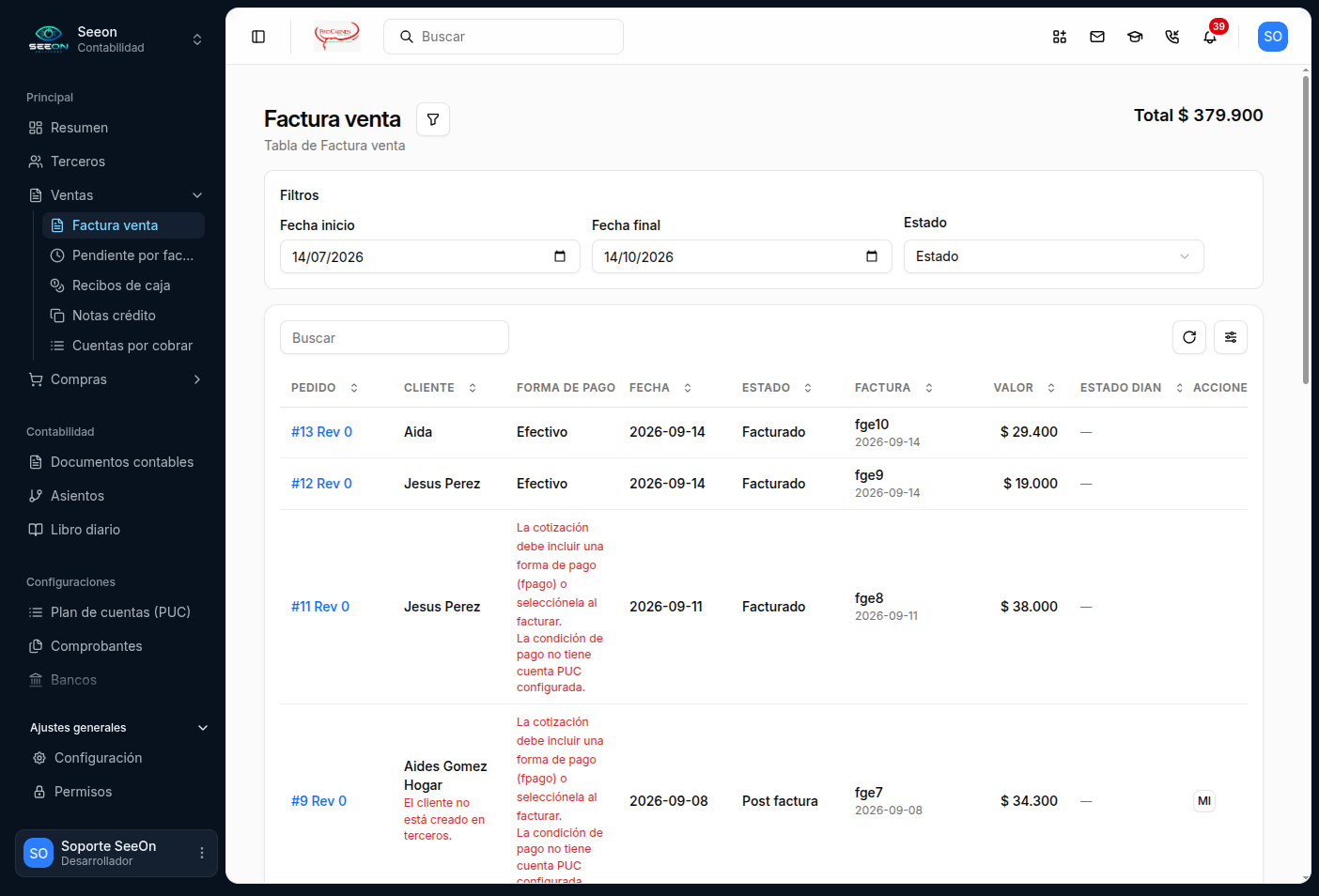Open order link #11 Rev 0
This screenshot has height=896, width=1319.
pos(320,607)
